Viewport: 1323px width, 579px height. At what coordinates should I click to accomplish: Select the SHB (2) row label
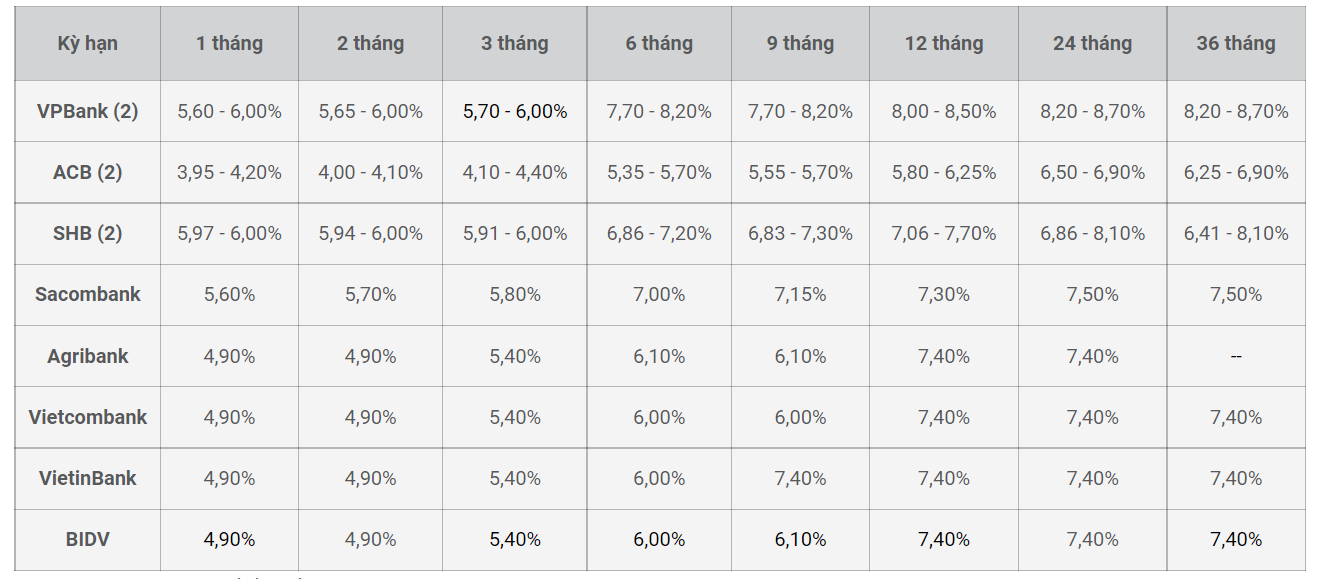(87, 234)
